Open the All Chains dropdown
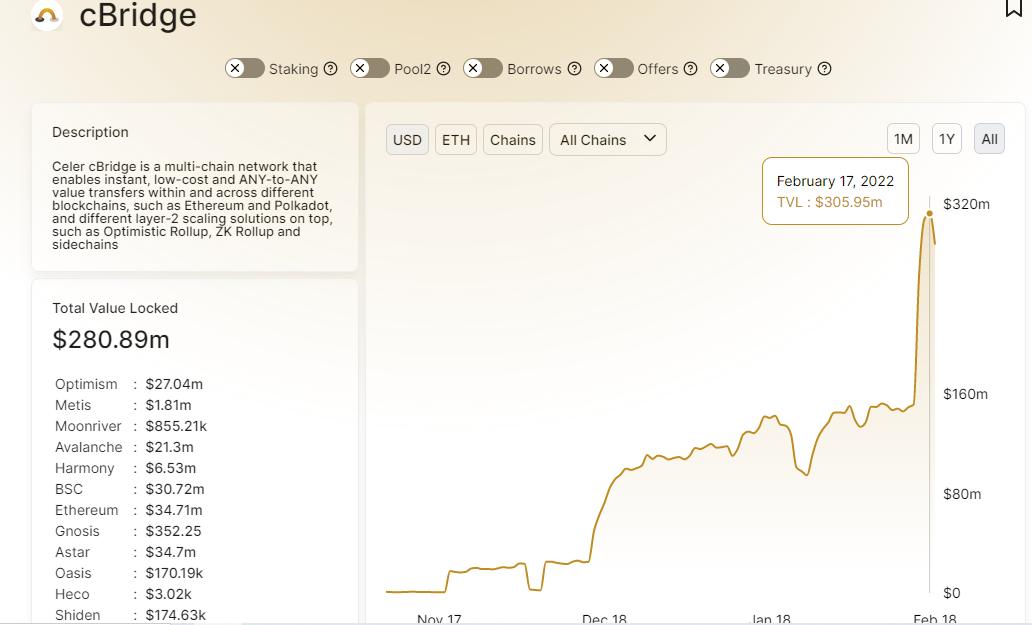Image resolution: width=1032 pixels, height=625 pixels. 607,140
